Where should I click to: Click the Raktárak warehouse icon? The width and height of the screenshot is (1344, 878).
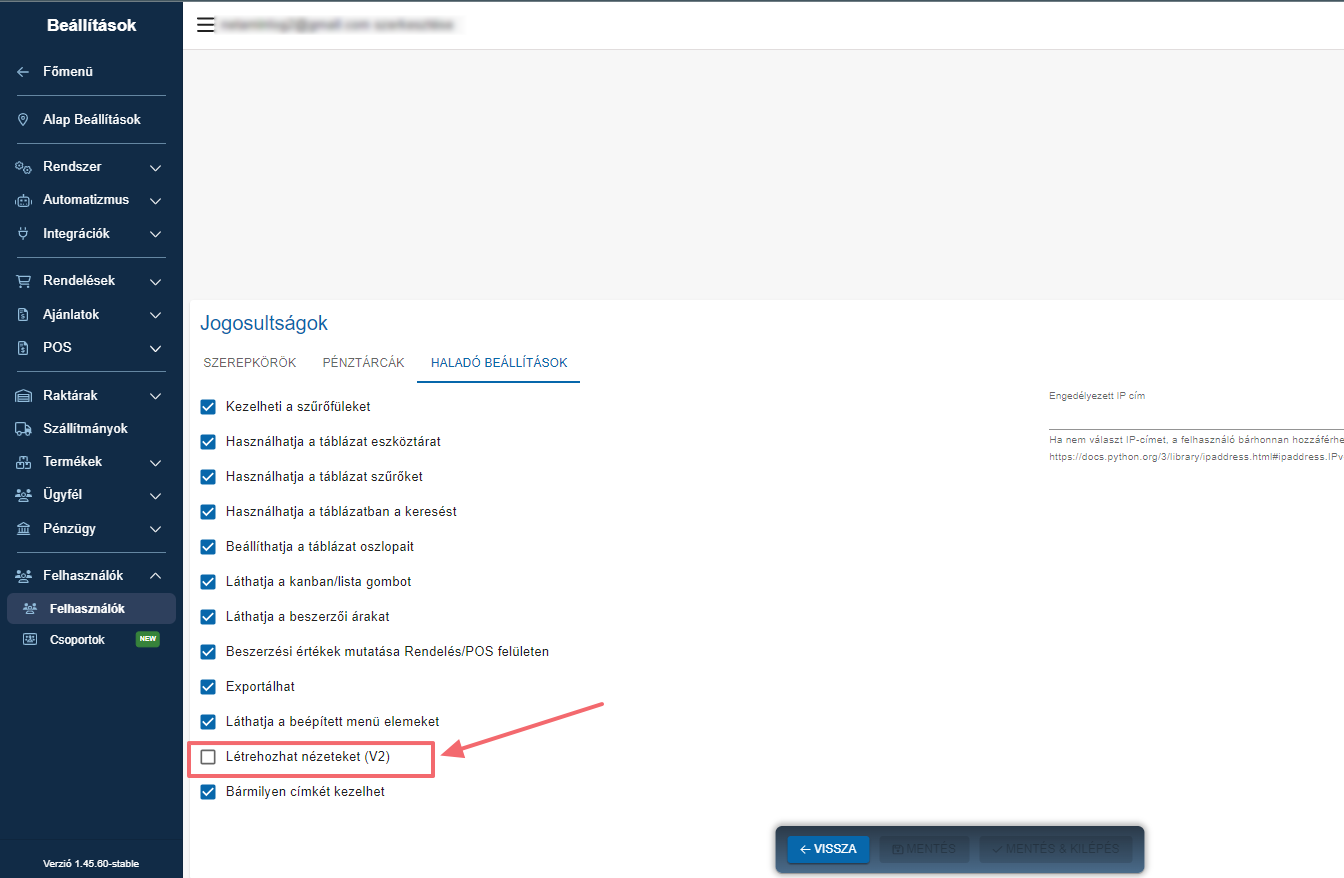pyautogui.click(x=23, y=395)
